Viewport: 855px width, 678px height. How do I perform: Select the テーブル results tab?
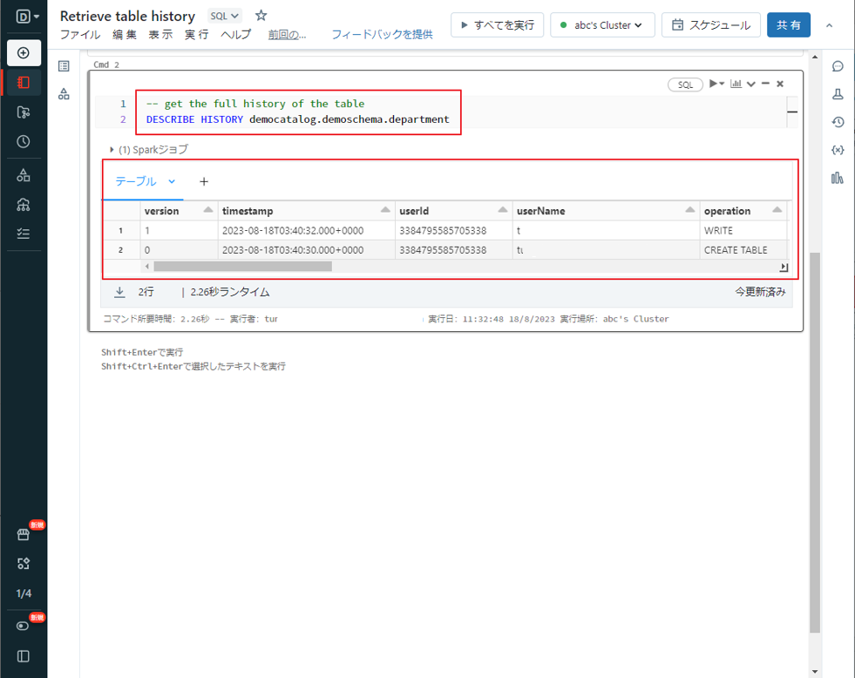pyautogui.click(x=136, y=182)
